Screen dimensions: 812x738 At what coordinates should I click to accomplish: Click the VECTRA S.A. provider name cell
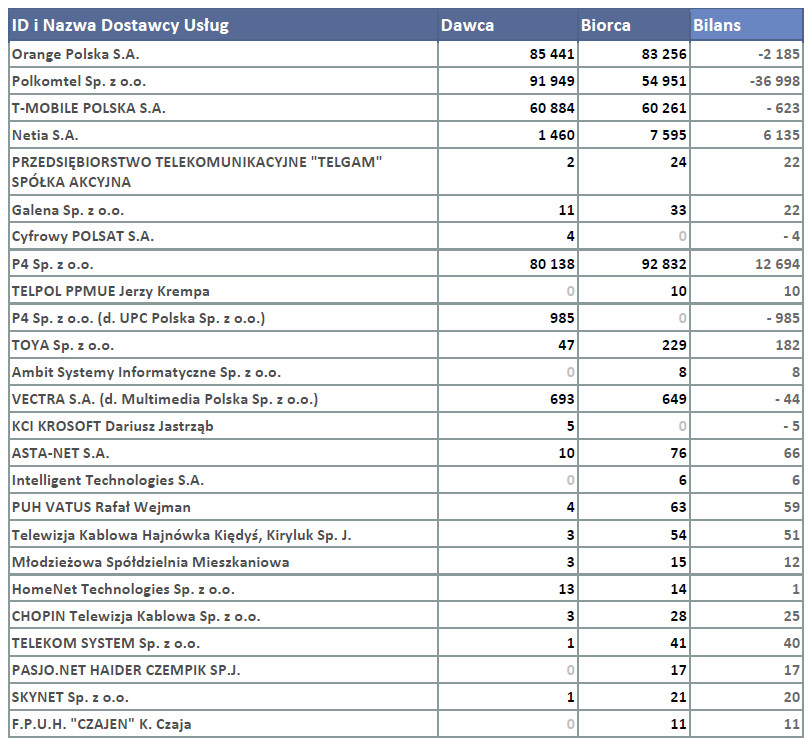[165, 400]
